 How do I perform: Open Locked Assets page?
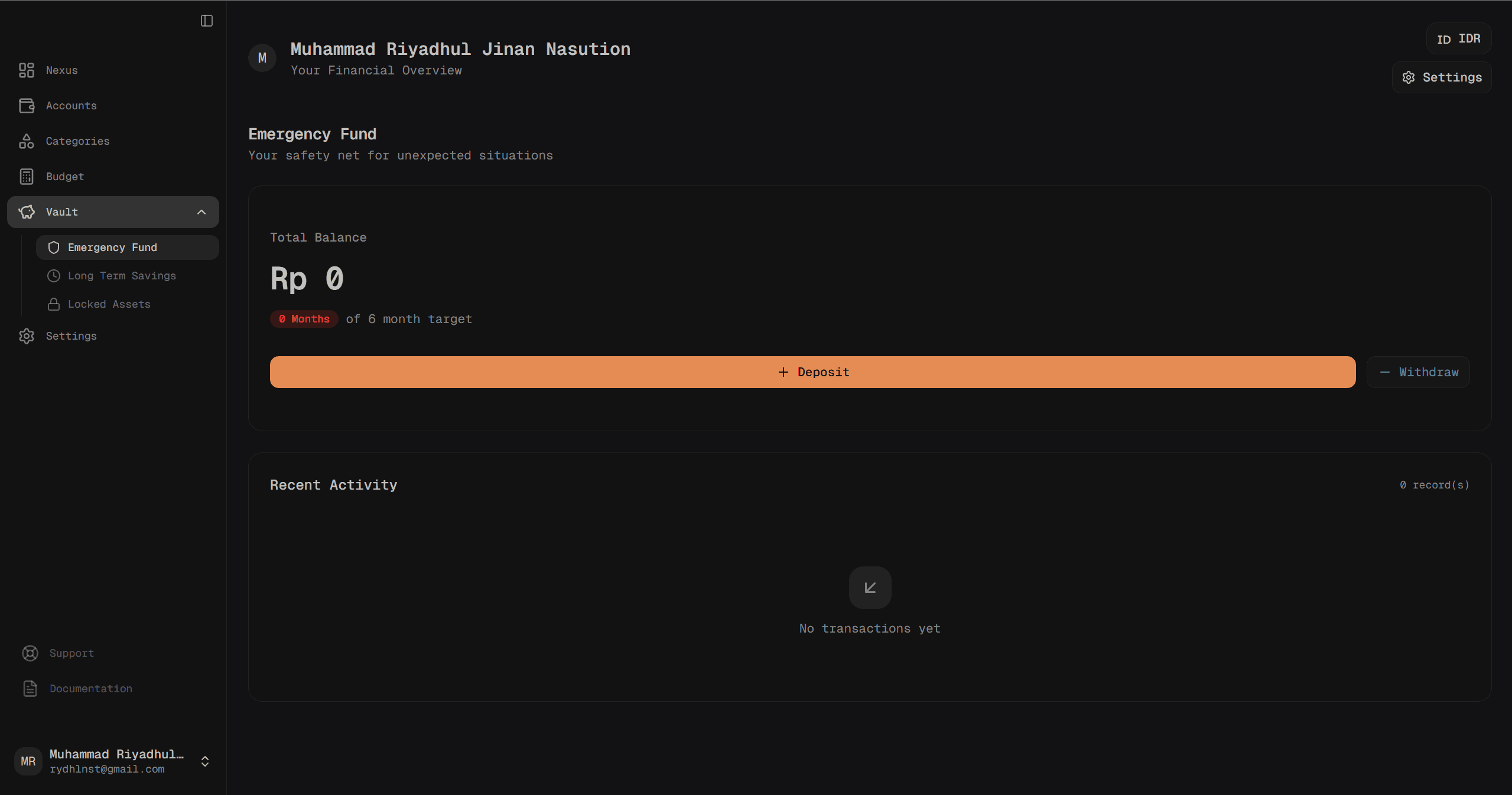109,304
